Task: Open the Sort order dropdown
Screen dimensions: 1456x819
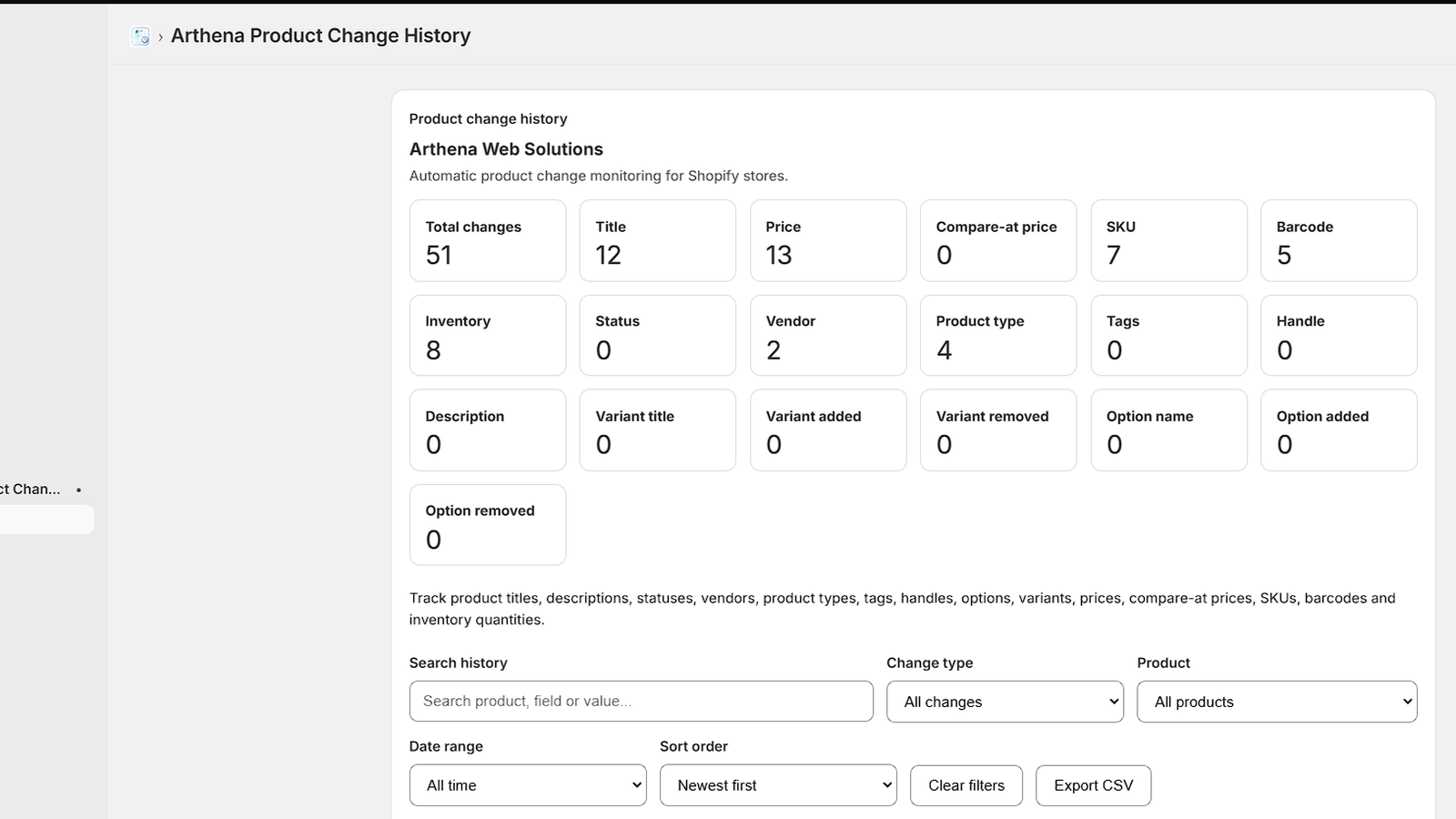Action: tap(778, 785)
